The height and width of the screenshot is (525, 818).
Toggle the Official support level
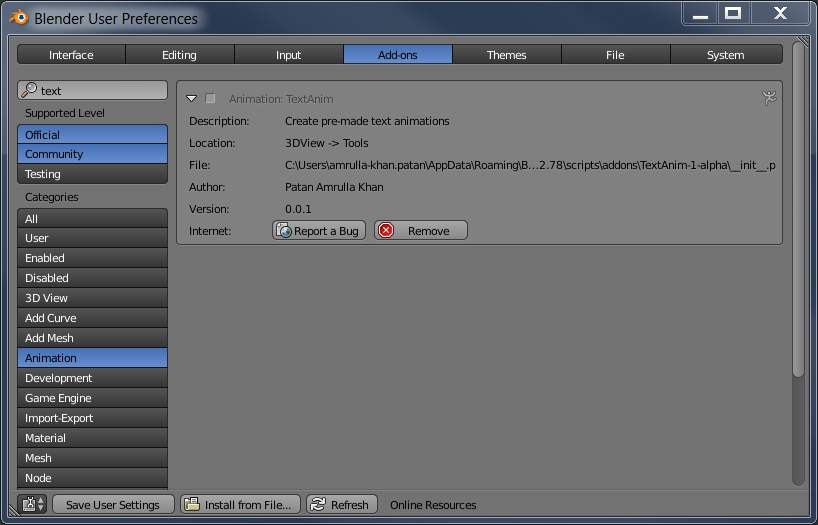[x=92, y=134]
